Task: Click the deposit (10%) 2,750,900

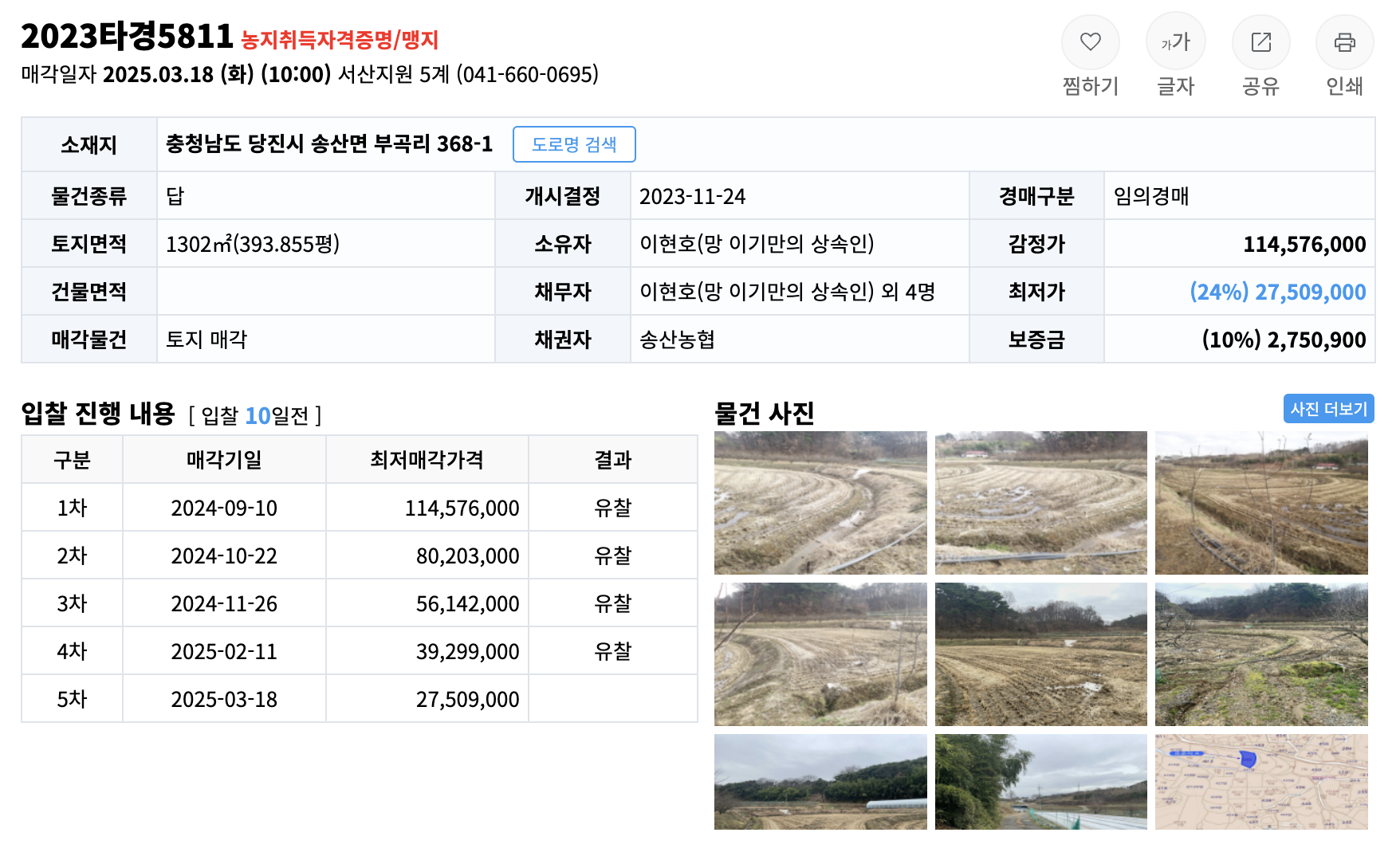Action: [1284, 340]
